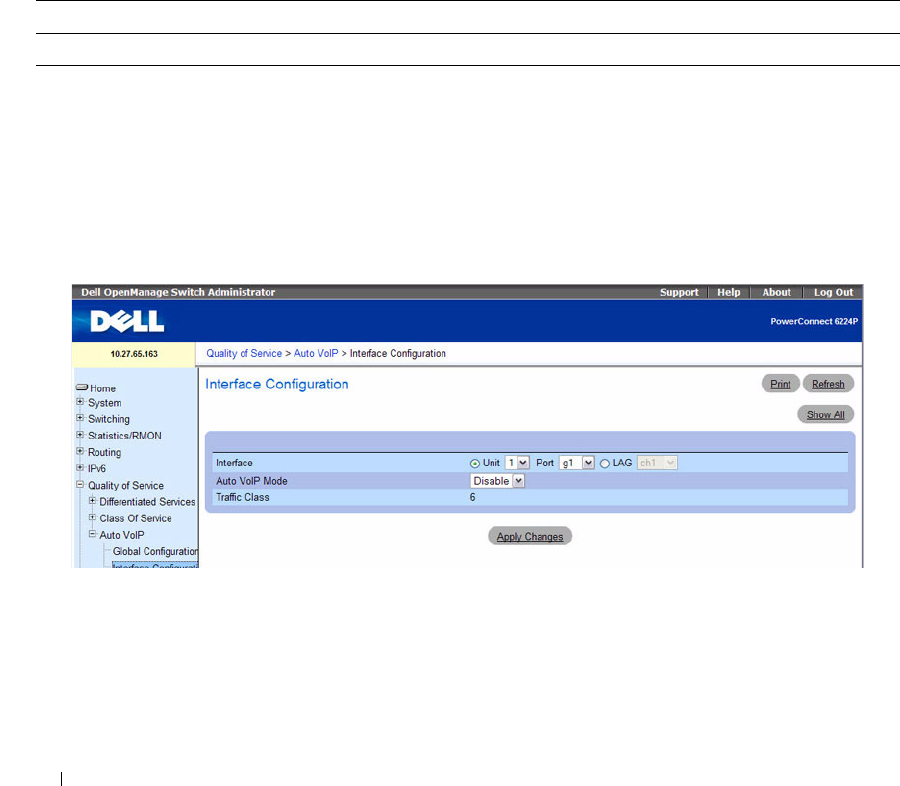Open the Port g1 dropdown
Image resolution: width=900 pixels, height=786 pixels.
[x=577, y=463]
